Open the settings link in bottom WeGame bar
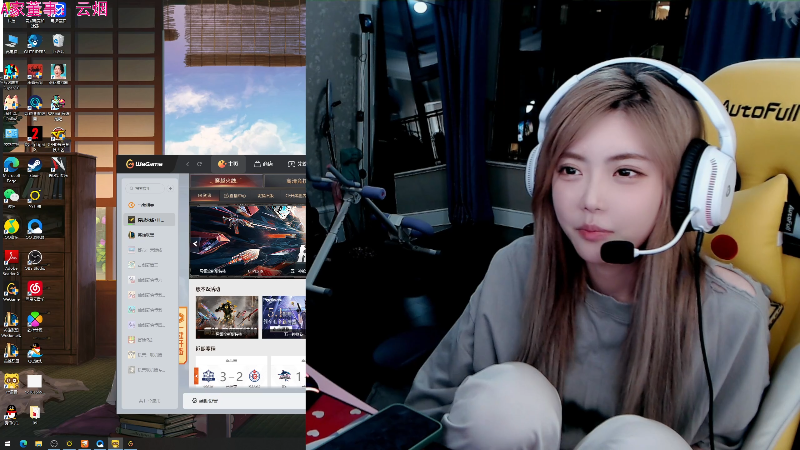Image resolution: width=800 pixels, height=450 pixels. 205,401
